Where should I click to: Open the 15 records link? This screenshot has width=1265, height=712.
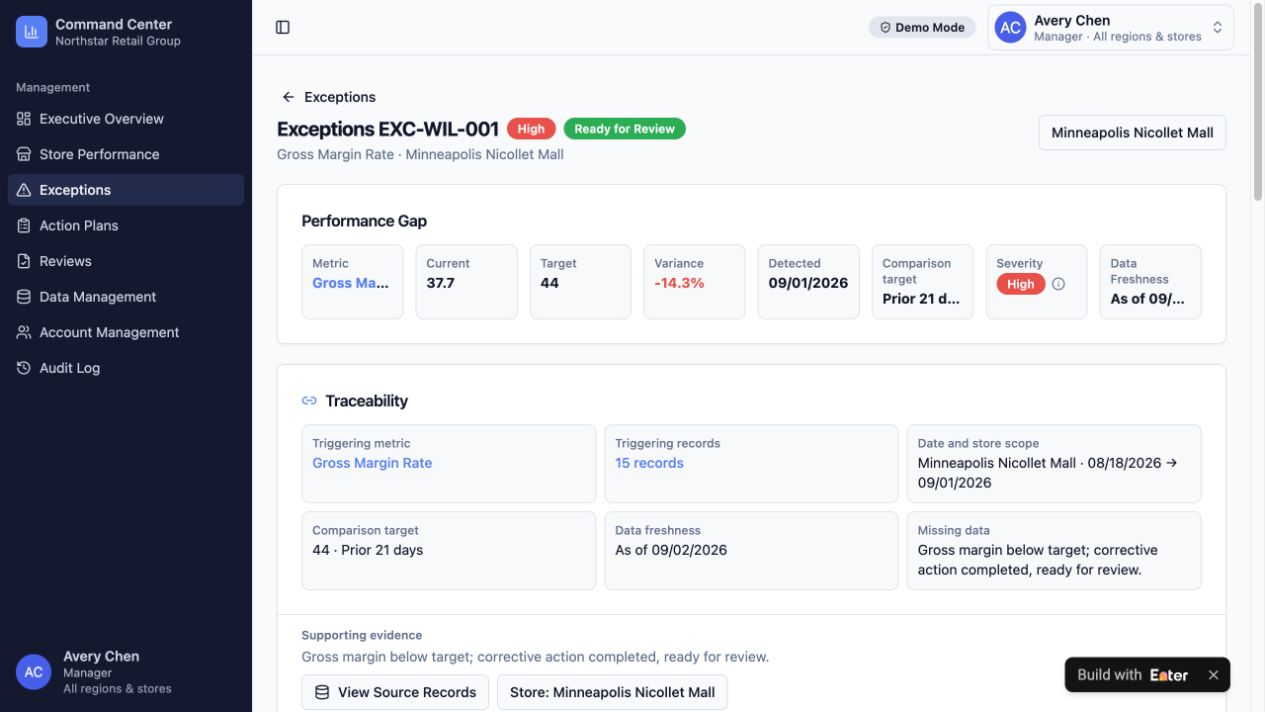pos(649,463)
